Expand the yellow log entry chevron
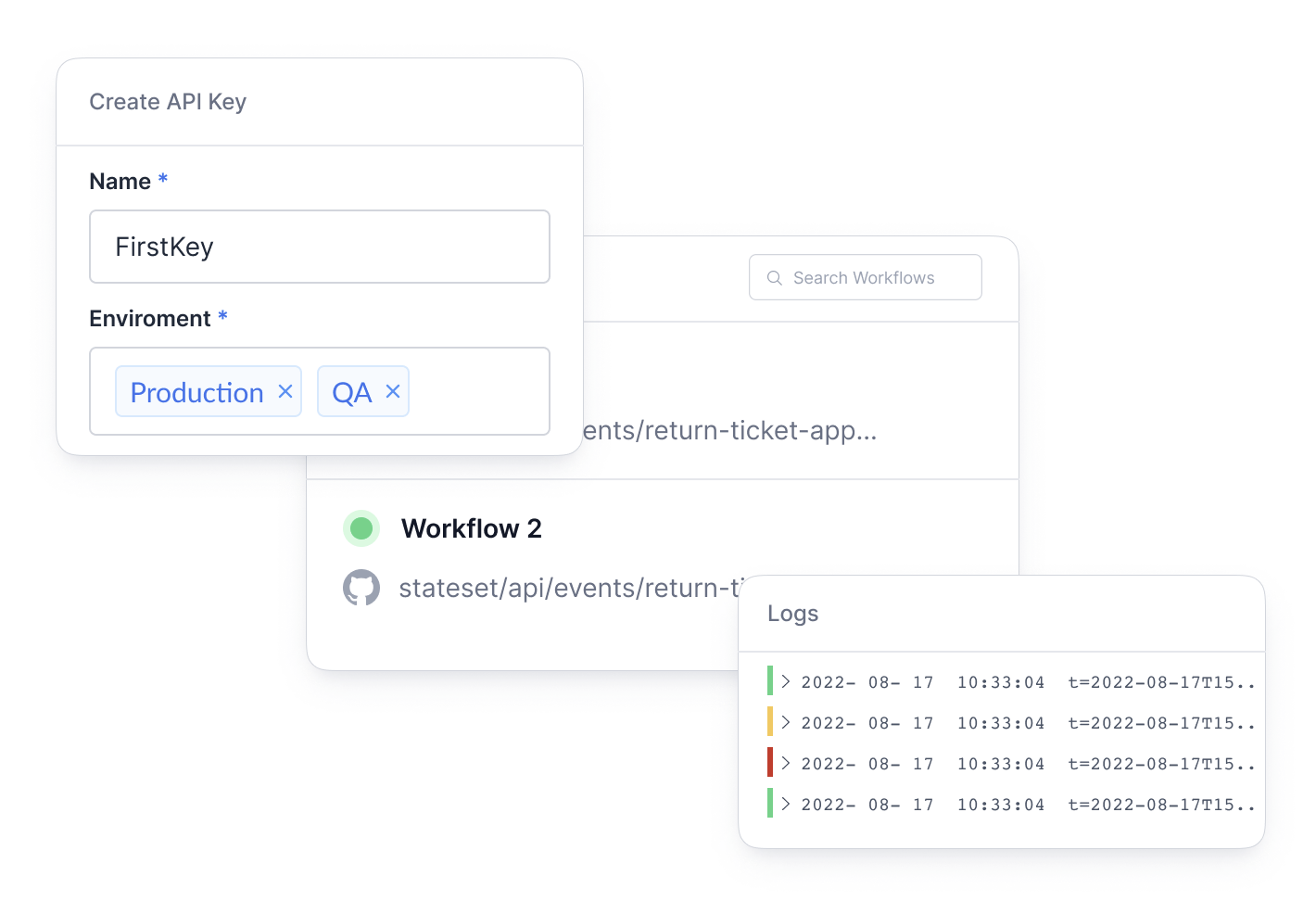Viewport: 1316px width, 914px height. tap(786, 723)
